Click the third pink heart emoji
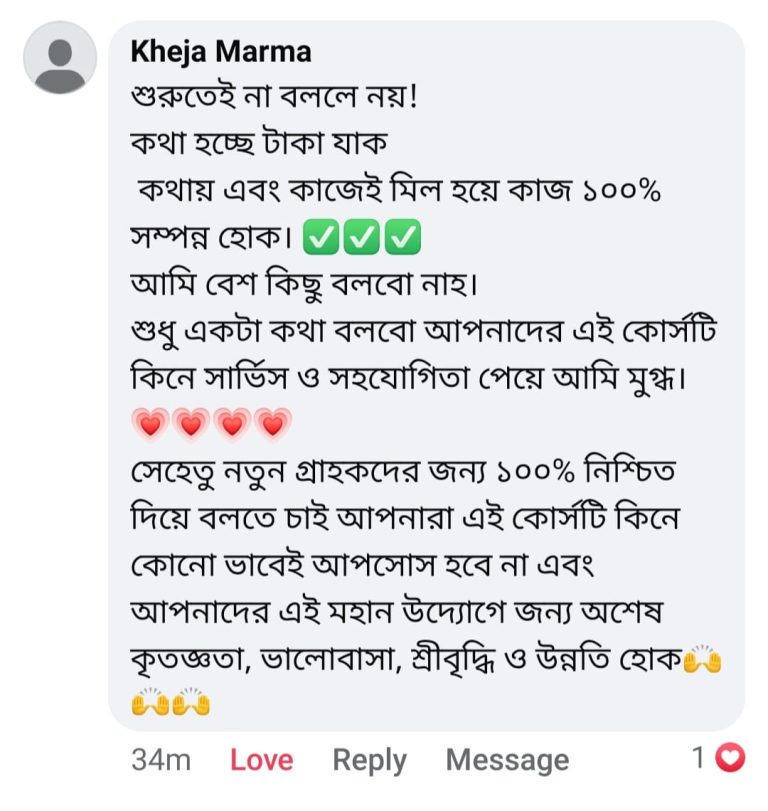The height and width of the screenshot is (811, 768). 231,425
